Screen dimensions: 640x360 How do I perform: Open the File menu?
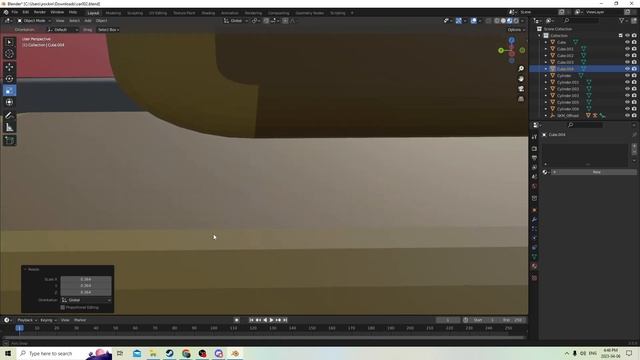pyautogui.click(x=15, y=13)
